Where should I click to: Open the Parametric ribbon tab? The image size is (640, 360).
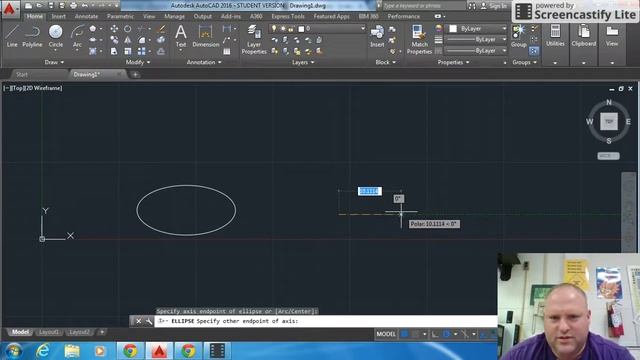[120, 16]
